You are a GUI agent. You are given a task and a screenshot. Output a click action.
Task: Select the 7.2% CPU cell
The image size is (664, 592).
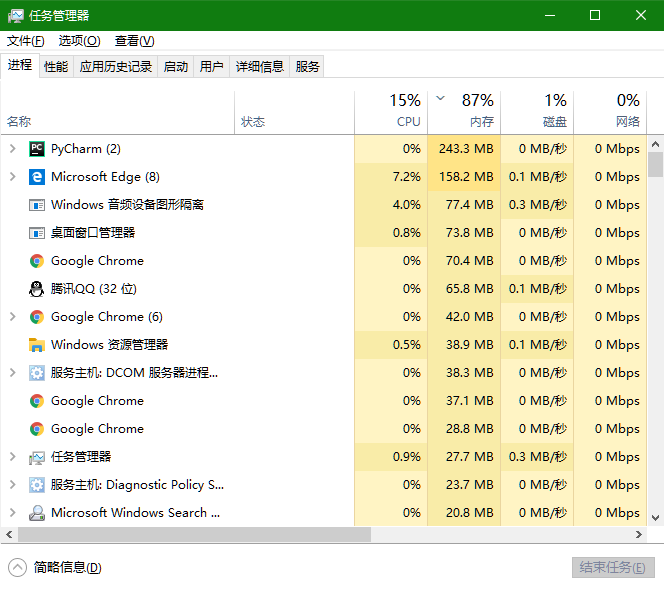click(x=391, y=177)
